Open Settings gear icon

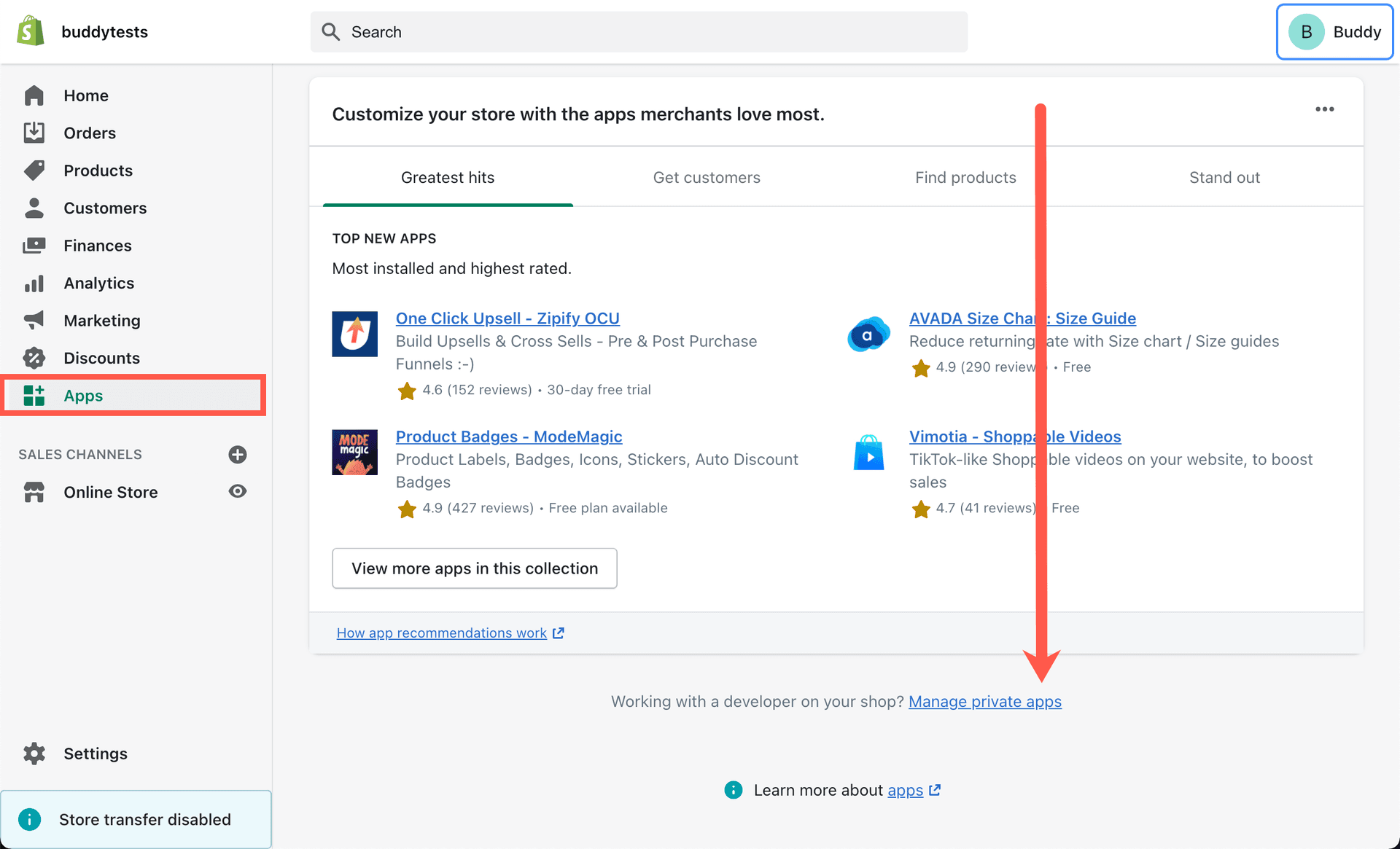click(34, 754)
